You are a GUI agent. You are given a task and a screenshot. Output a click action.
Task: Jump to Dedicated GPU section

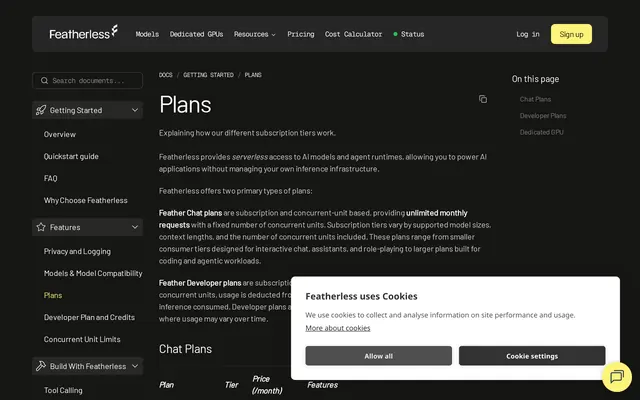pos(542,132)
